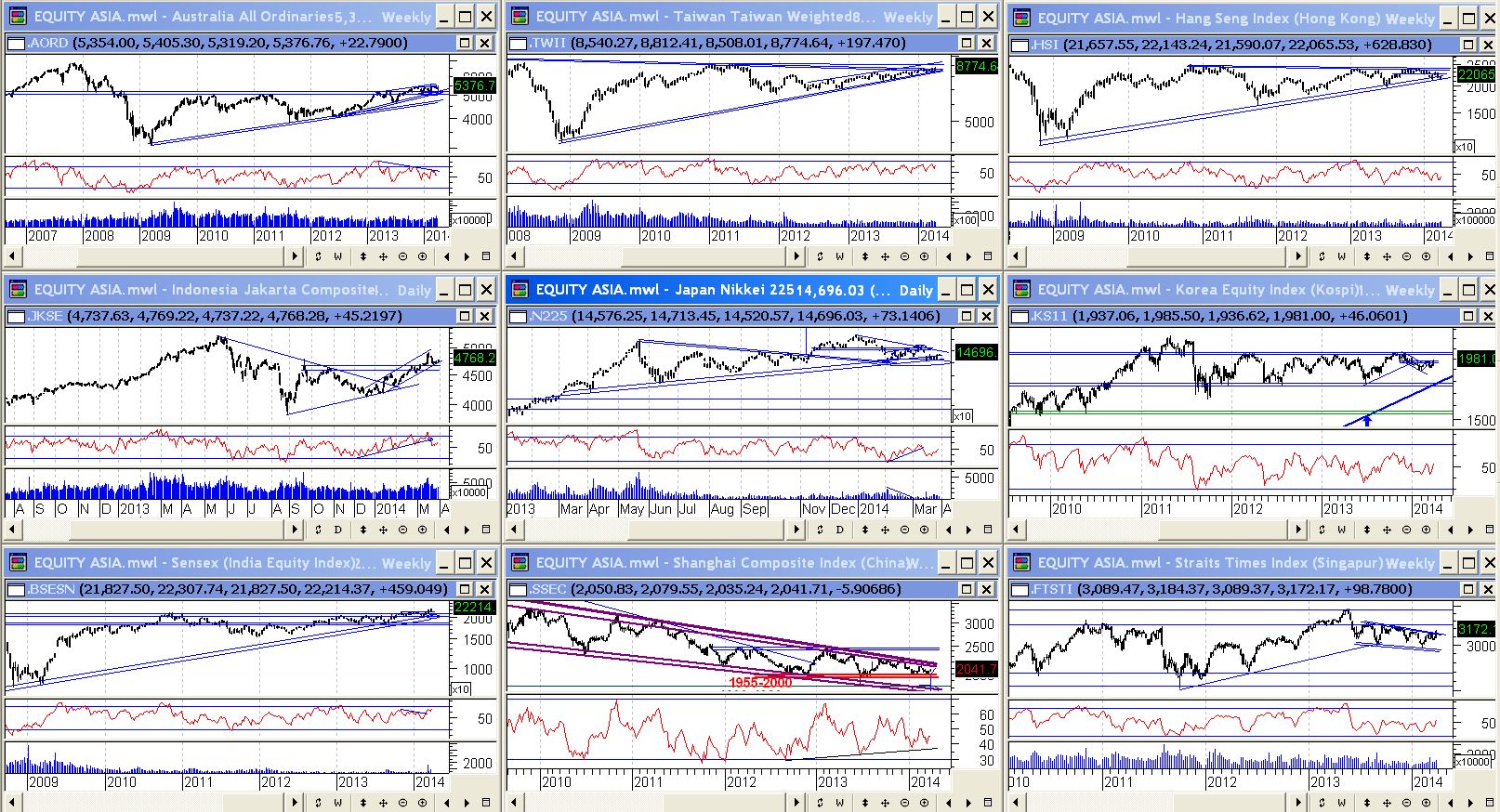Click refresh icon in Hang Seng Index window
Image resolution: width=1500 pixels, height=812 pixels.
1322,256
